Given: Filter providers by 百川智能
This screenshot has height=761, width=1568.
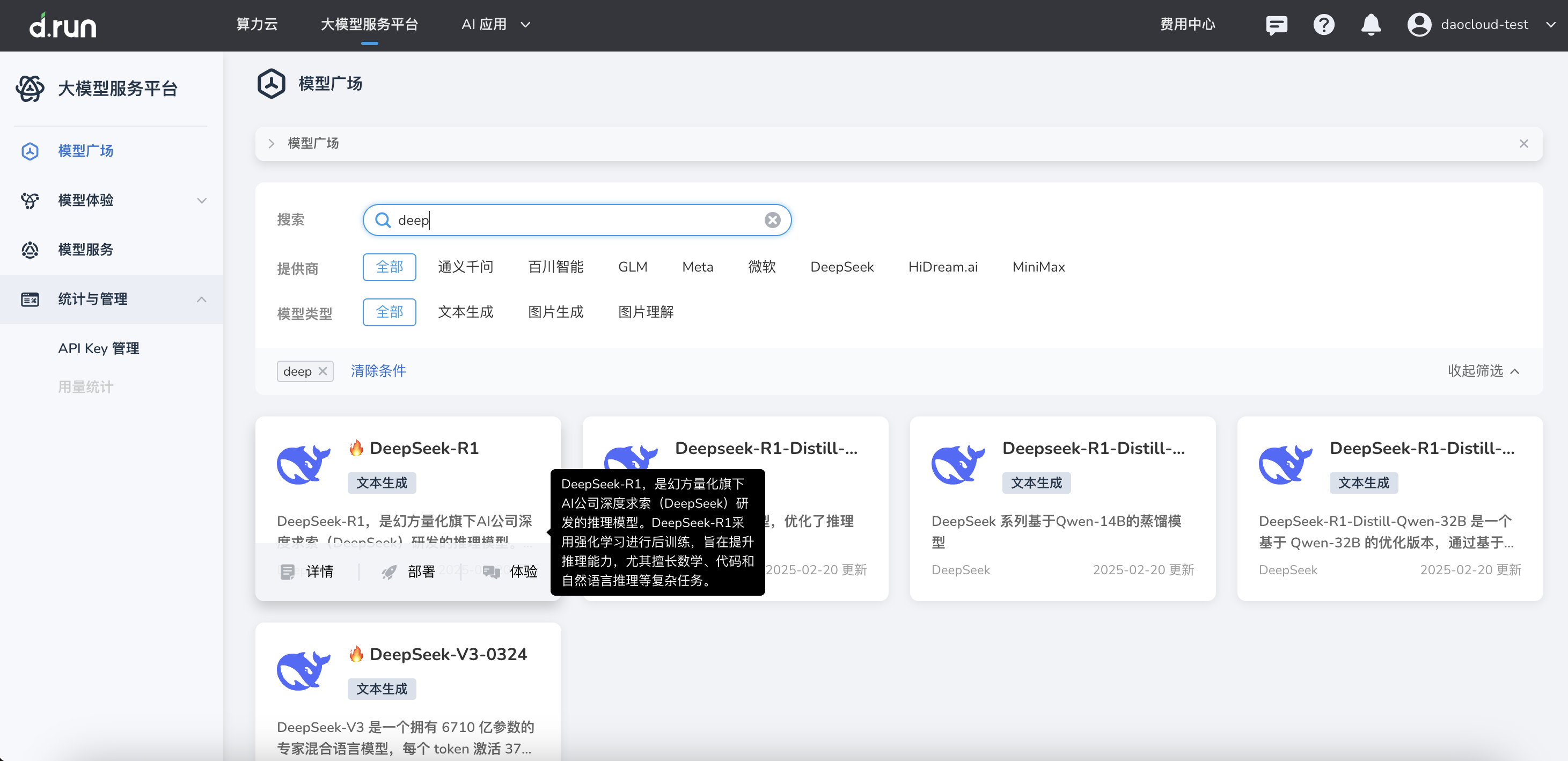Looking at the screenshot, I should click(x=556, y=267).
